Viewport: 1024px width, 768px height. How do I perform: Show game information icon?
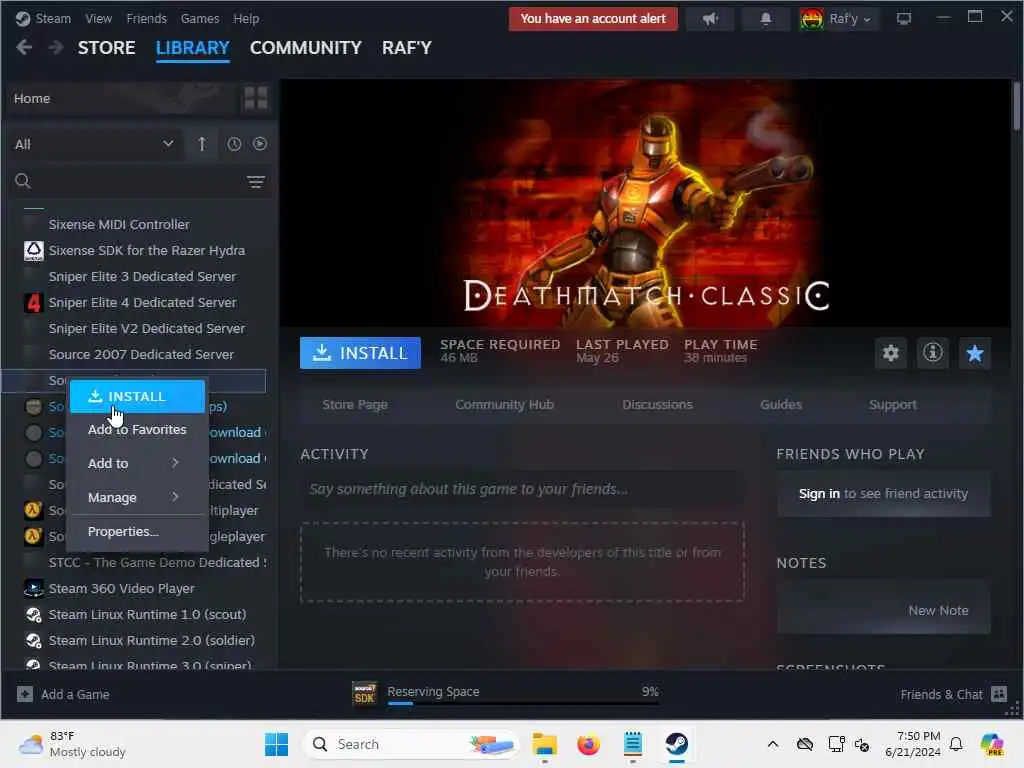933,353
